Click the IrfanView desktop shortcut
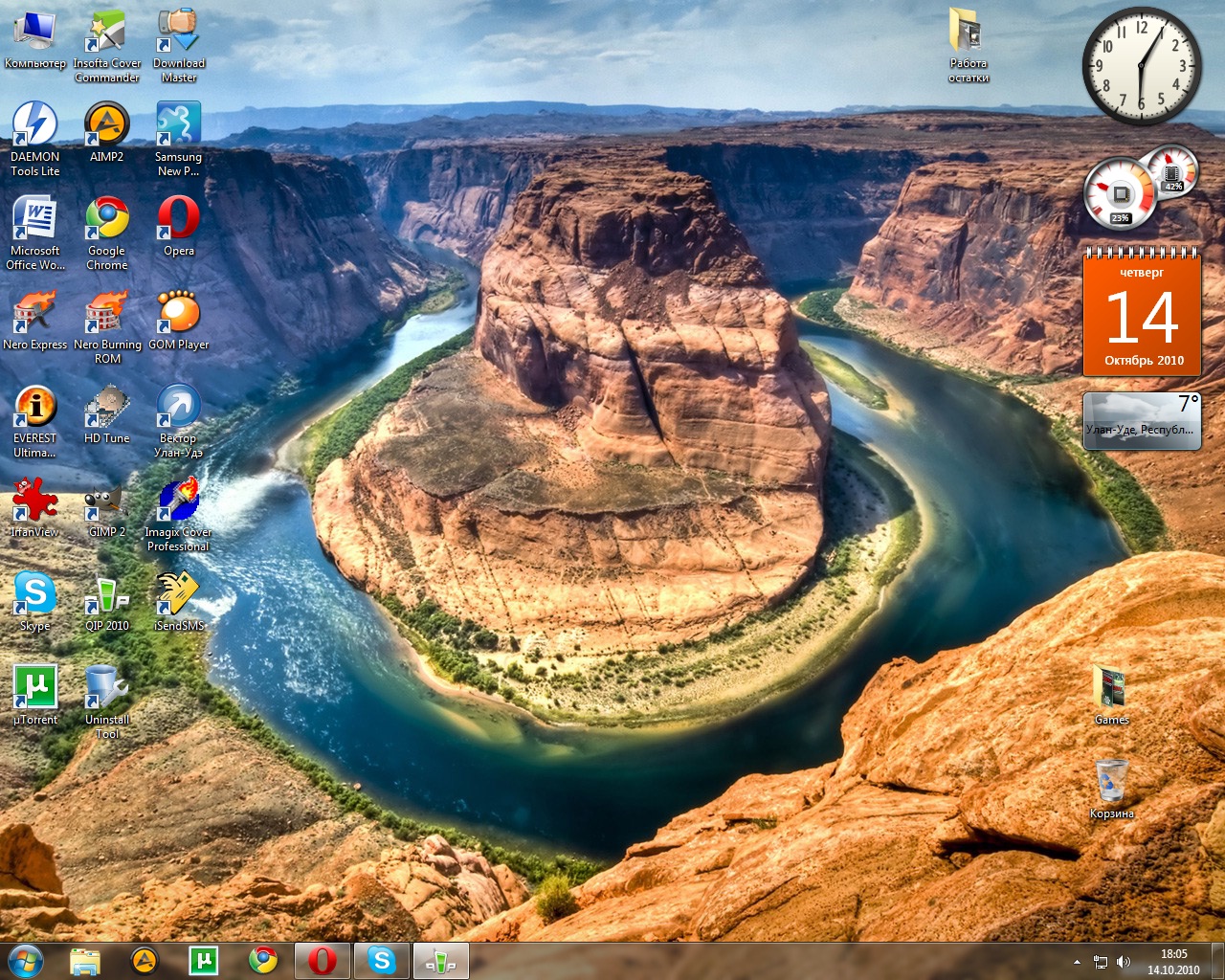The image size is (1225, 980). coord(35,501)
